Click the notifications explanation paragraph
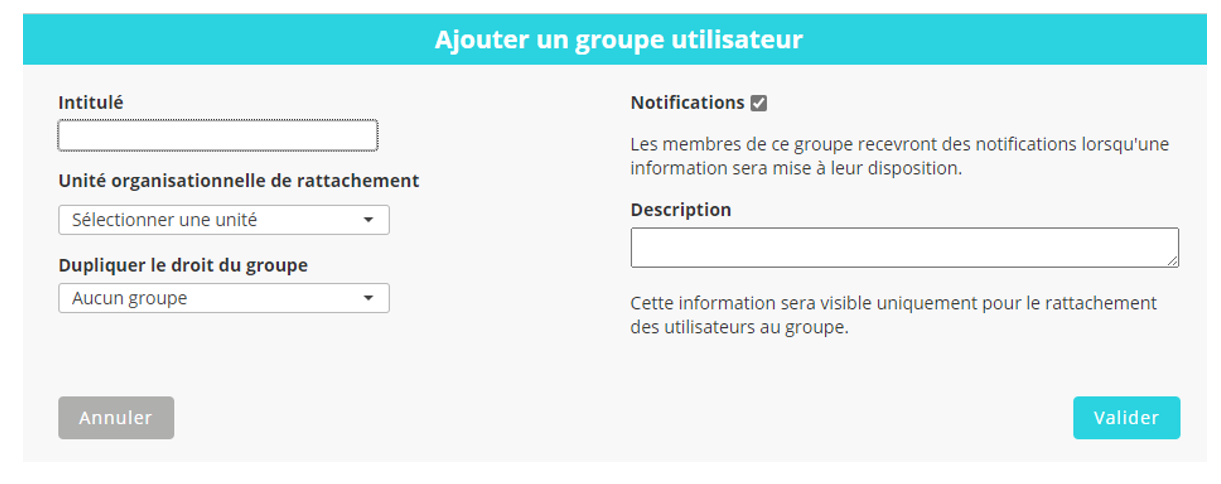Image resolution: width=1221 pixels, height=484 pixels. [x=898, y=156]
